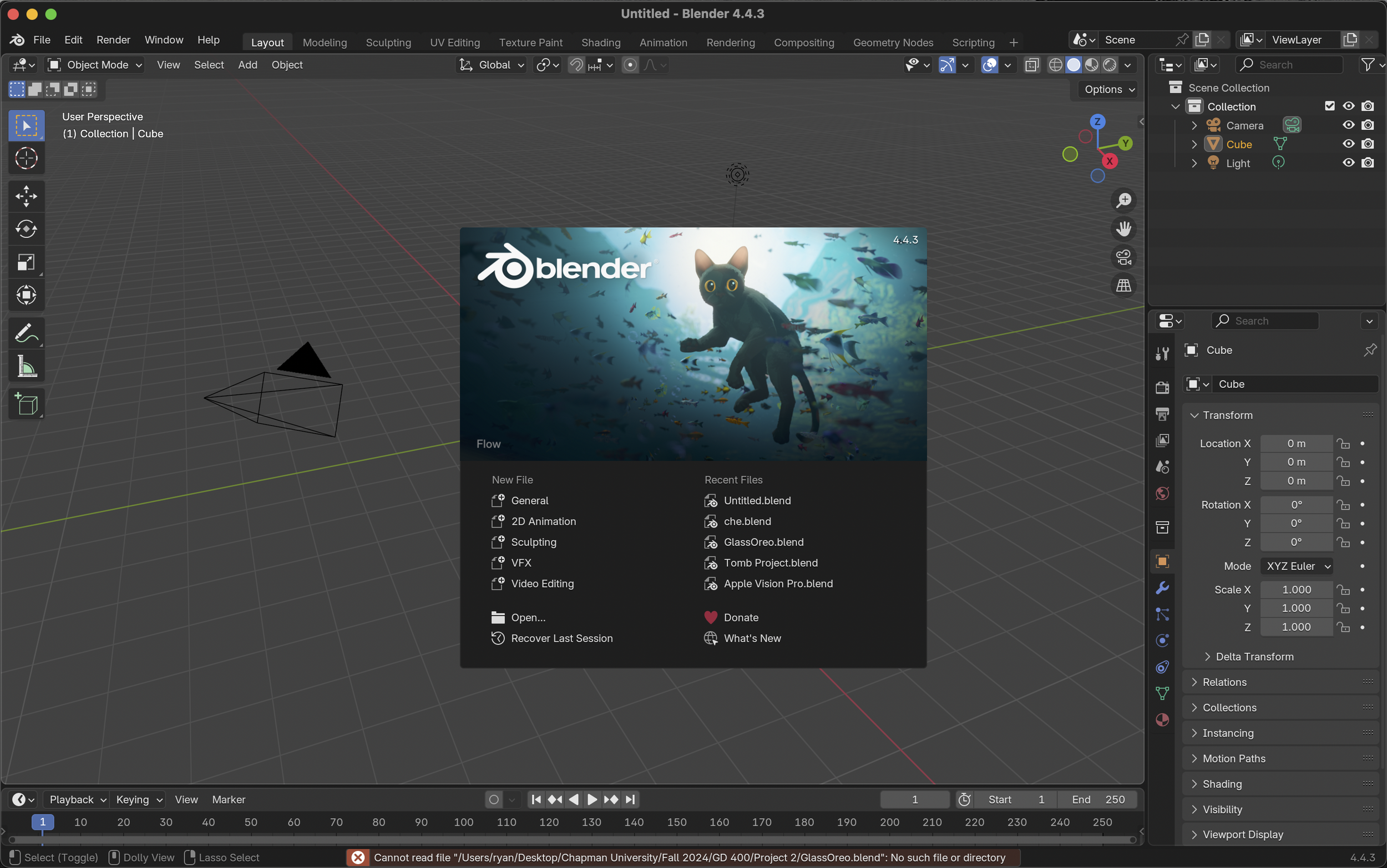Open GlassOreo.blend from recent files
Screen dimensions: 1387x868
(x=763, y=542)
